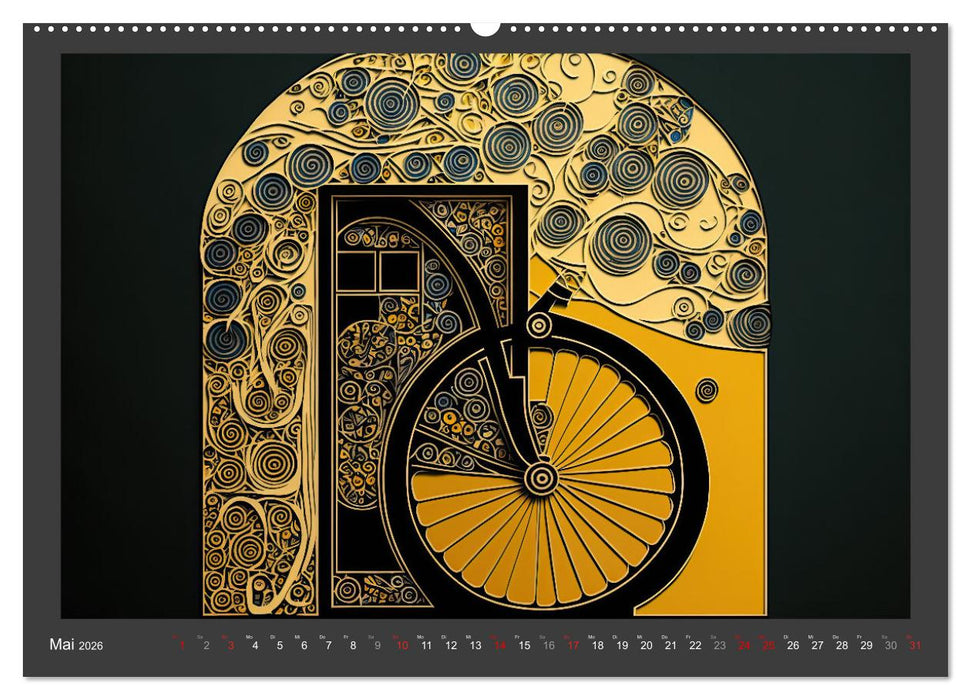Select red date 24 in the calendar
The height and width of the screenshot is (700, 971).
coord(744,646)
